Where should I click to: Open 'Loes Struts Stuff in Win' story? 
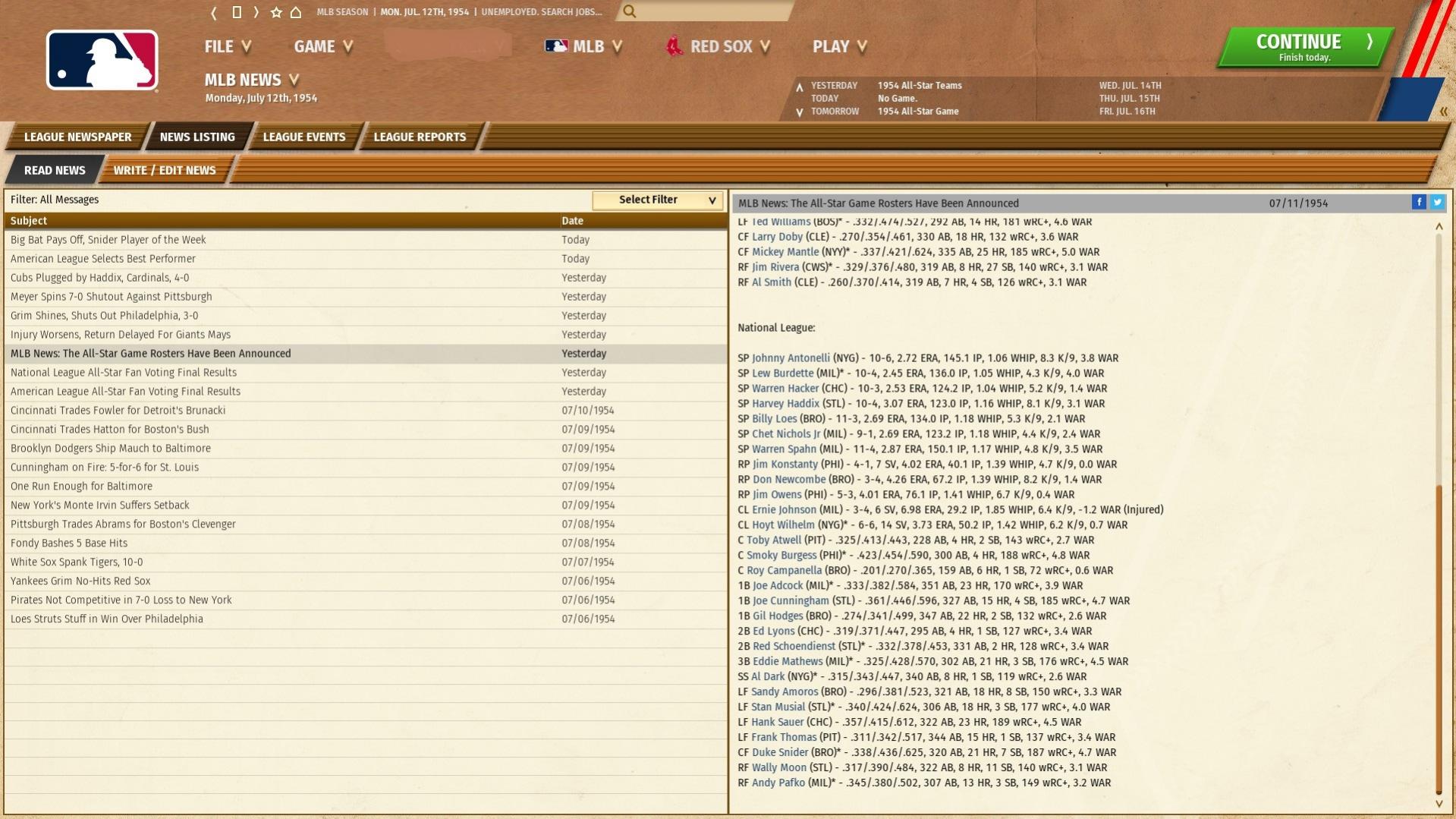coord(366,619)
